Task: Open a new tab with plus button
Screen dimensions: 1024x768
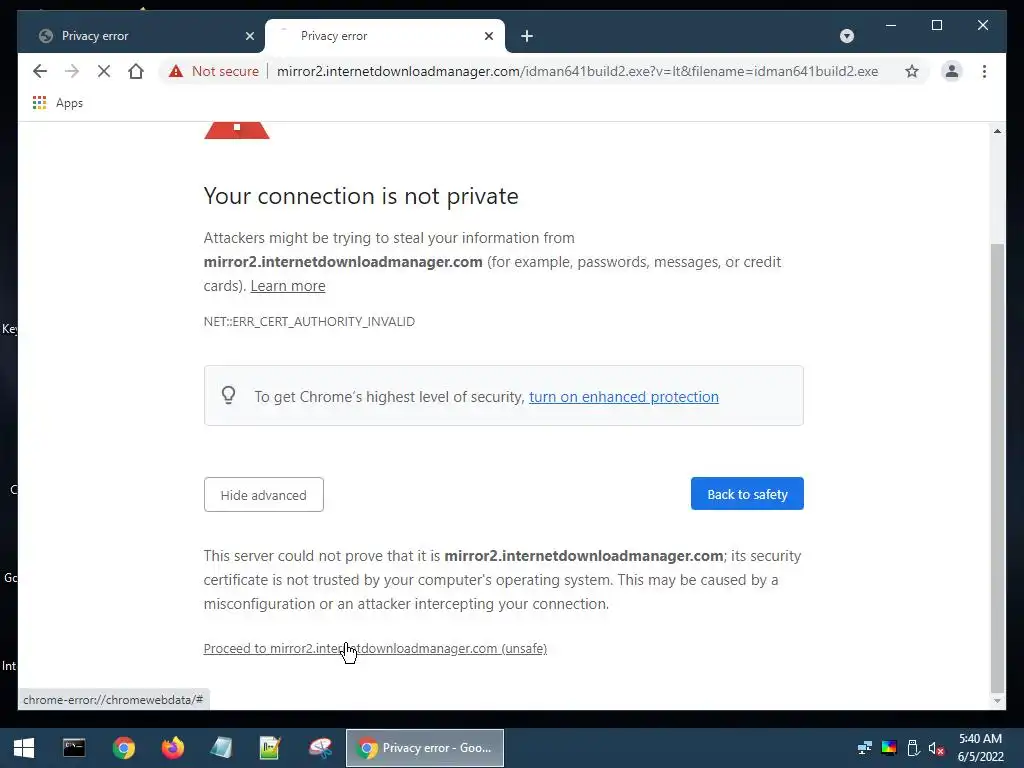Action: pyautogui.click(x=527, y=36)
